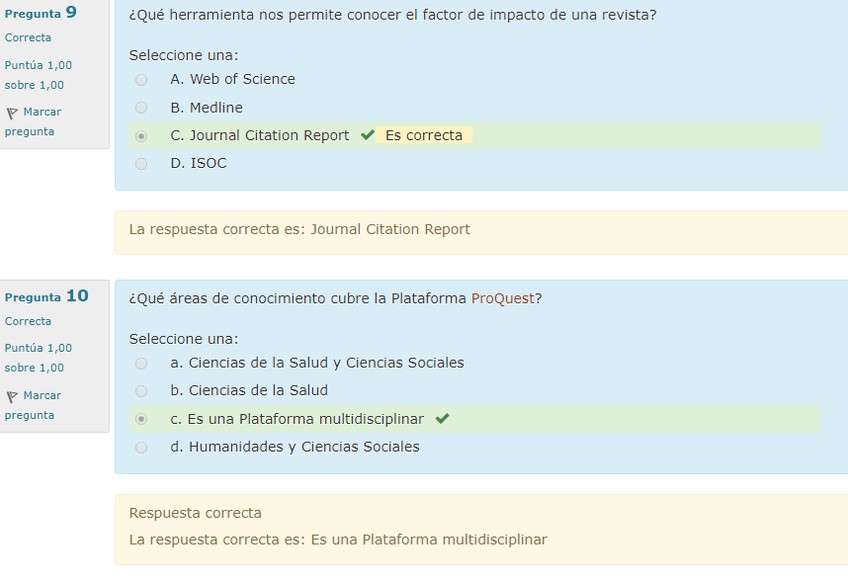This screenshot has width=848, height=576.
Task: Click 'La respuesta correcta es: Es una Plataforma multidisciplinar'
Action: click(x=338, y=540)
